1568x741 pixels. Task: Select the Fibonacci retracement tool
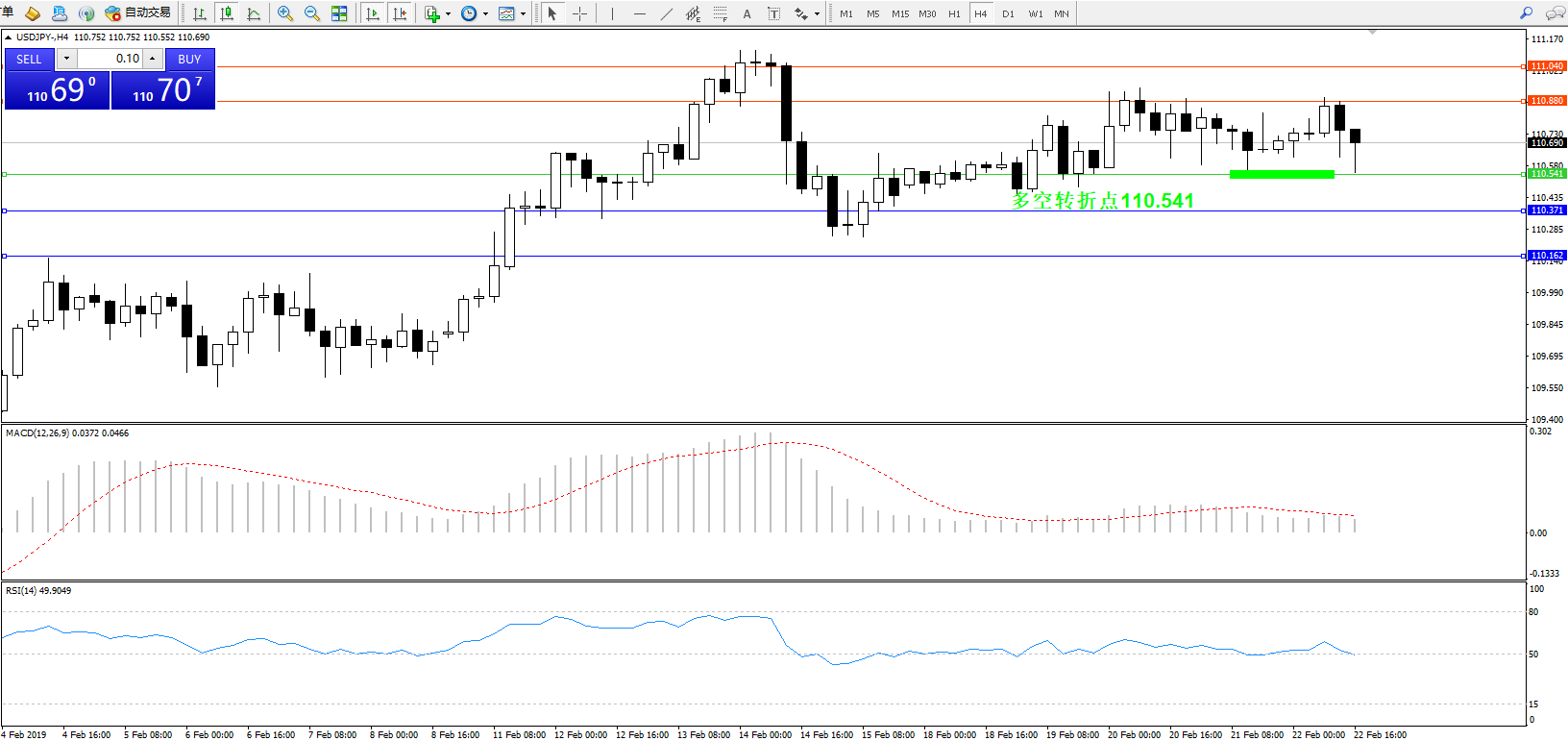(720, 13)
